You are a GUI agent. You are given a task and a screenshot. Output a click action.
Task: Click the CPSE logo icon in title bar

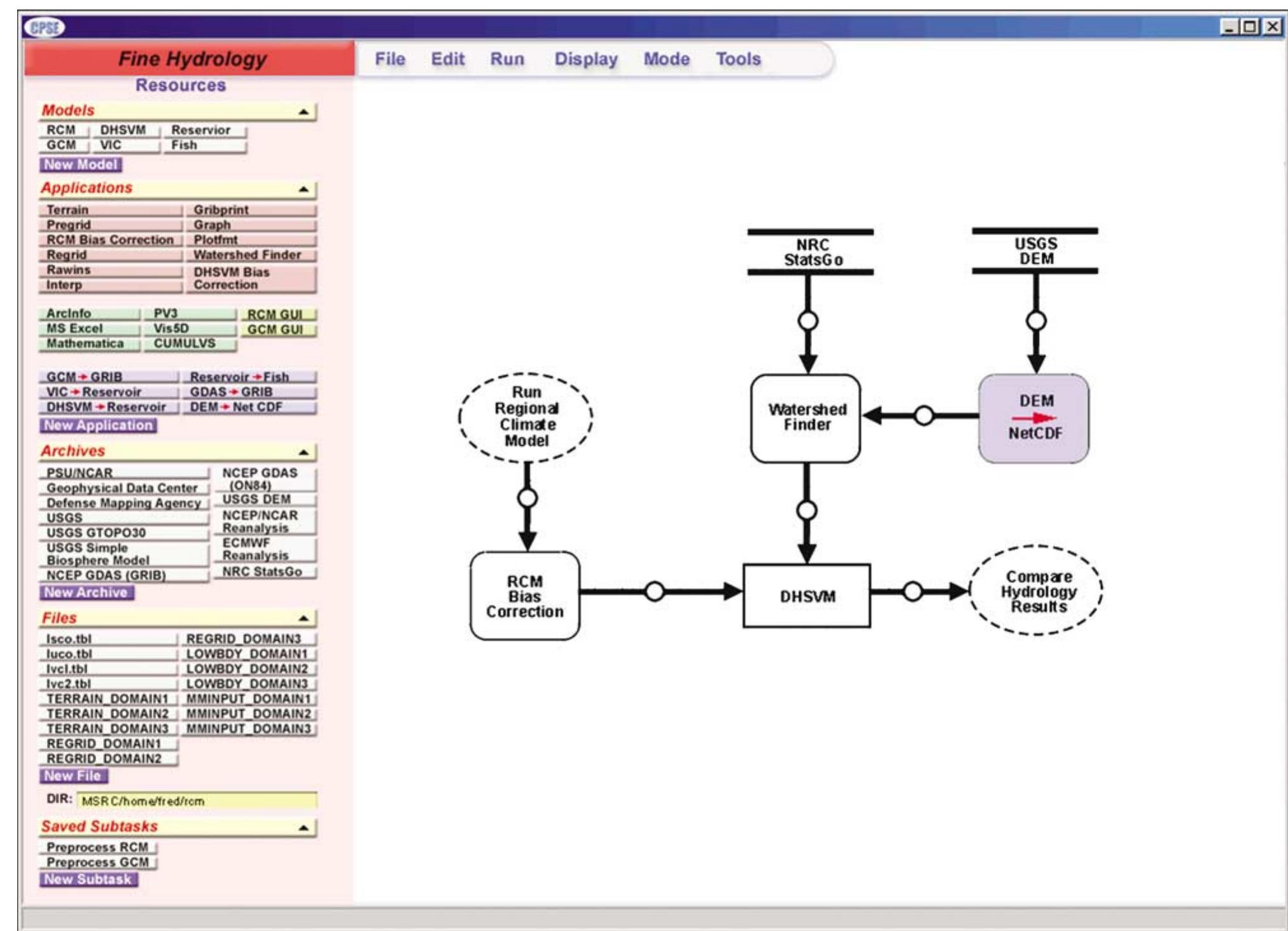(43, 28)
